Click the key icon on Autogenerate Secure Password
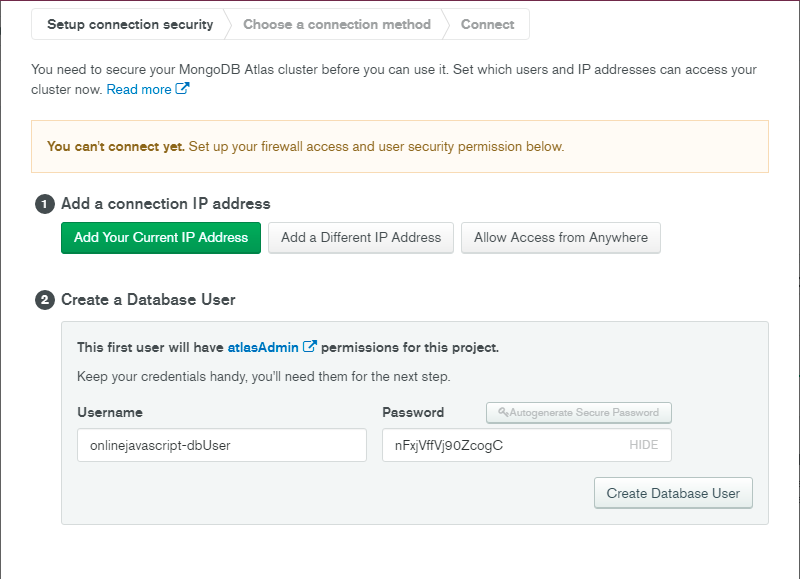Viewport: 800px width, 579px height. pyautogui.click(x=503, y=412)
